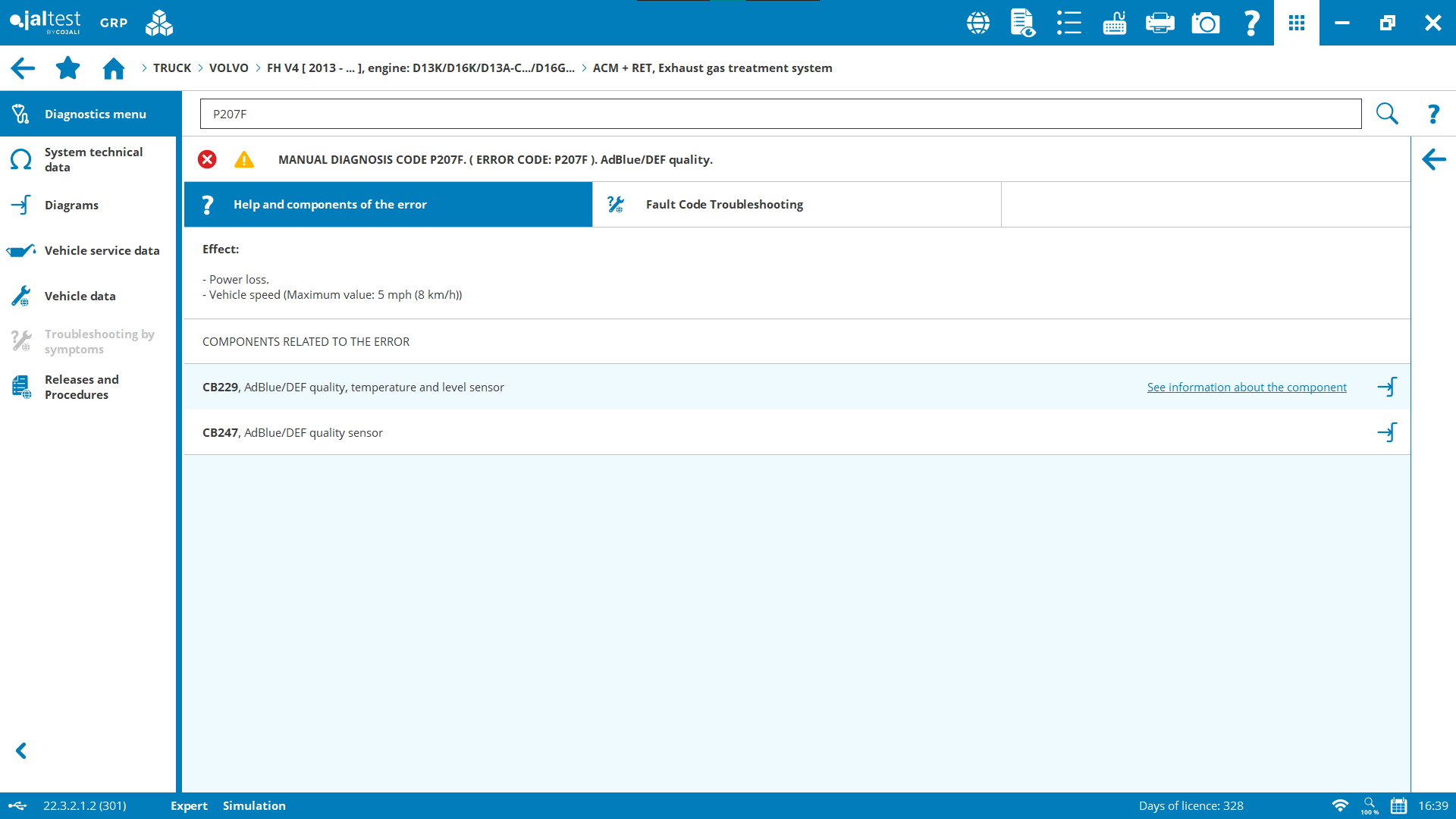Open the apps grid icon
The height and width of the screenshot is (819, 1456).
[x=1297, y=23]
